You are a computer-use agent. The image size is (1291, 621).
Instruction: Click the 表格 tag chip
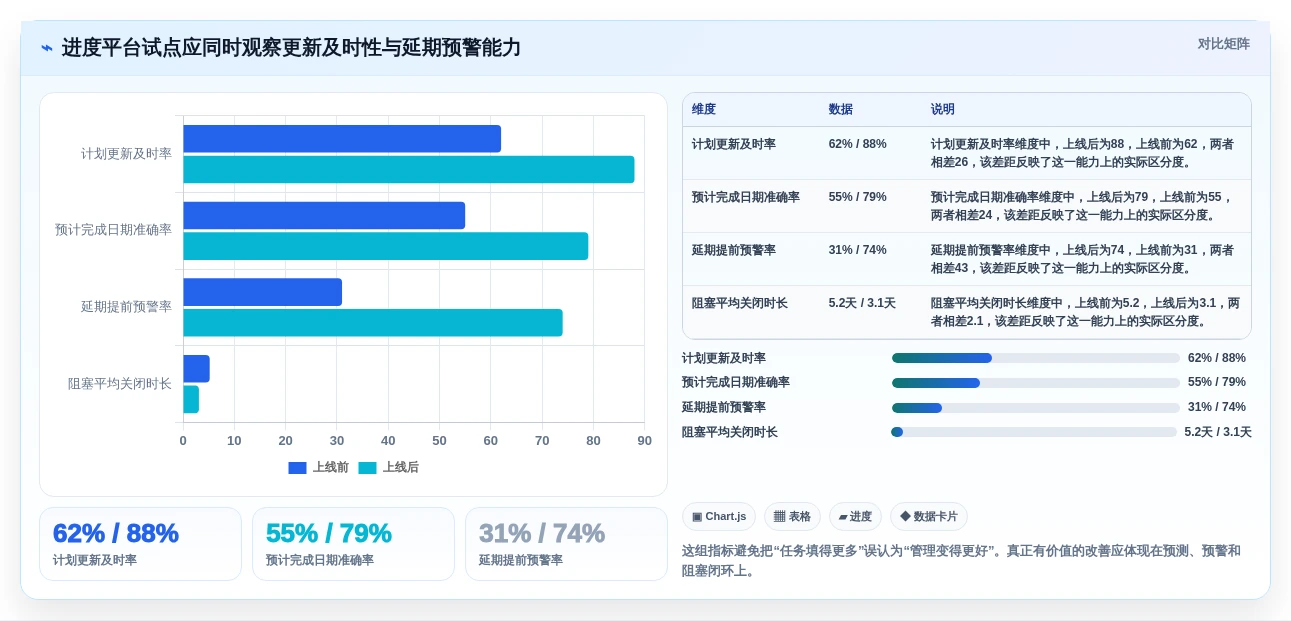pos(792,517)
